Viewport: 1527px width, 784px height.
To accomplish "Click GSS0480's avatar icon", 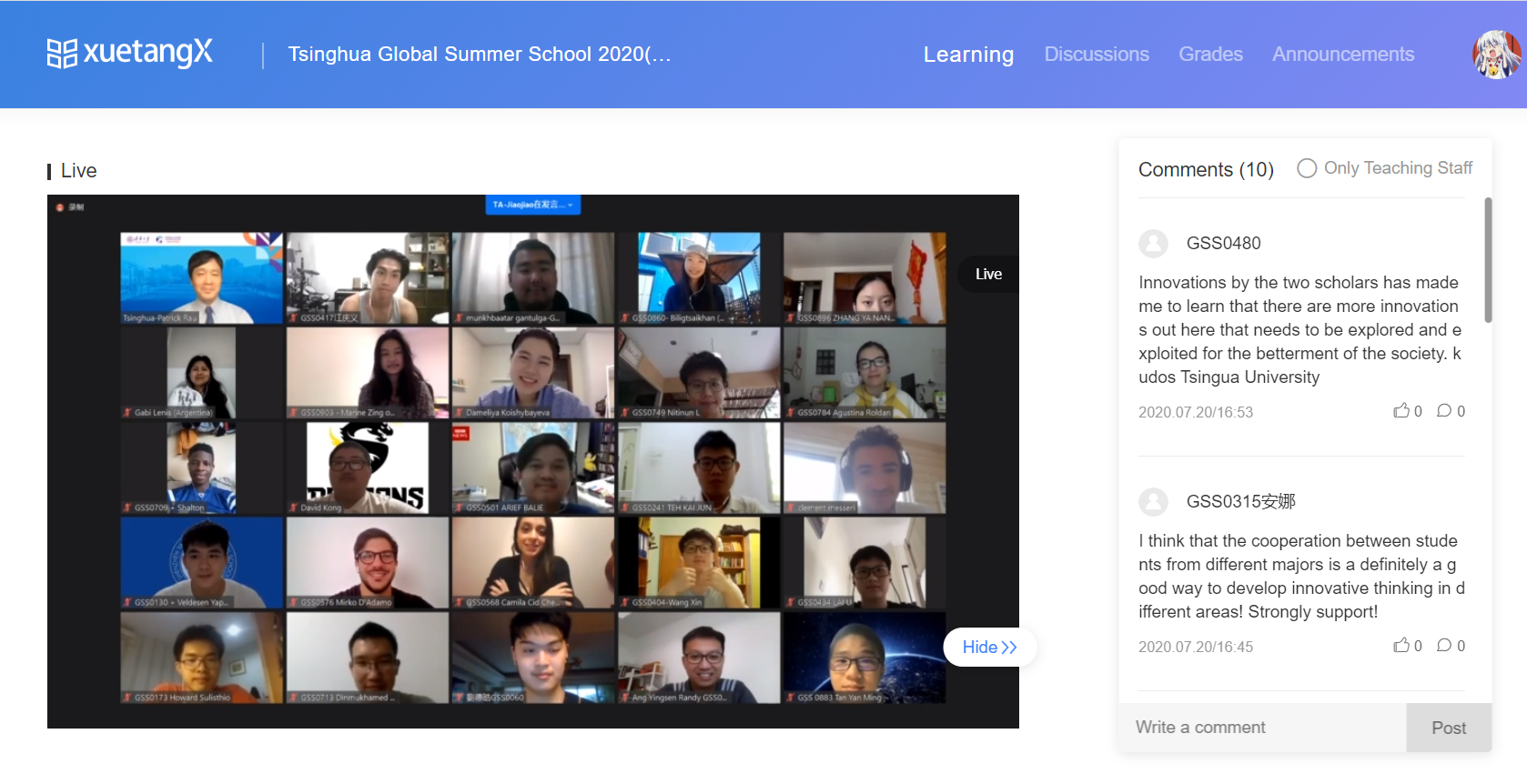I will 1153,244.
